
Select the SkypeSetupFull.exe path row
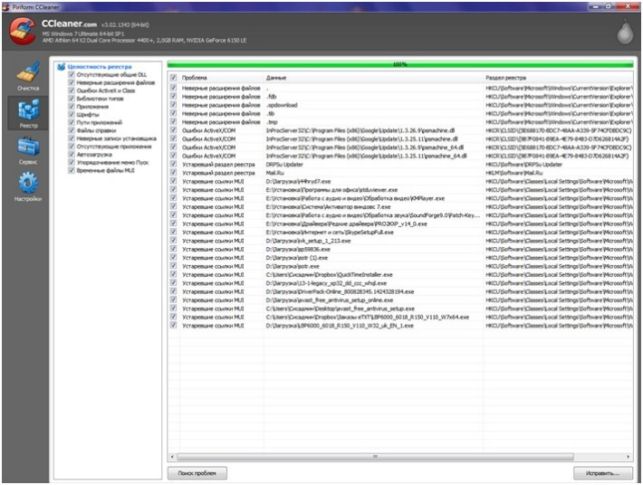(401, 232)
